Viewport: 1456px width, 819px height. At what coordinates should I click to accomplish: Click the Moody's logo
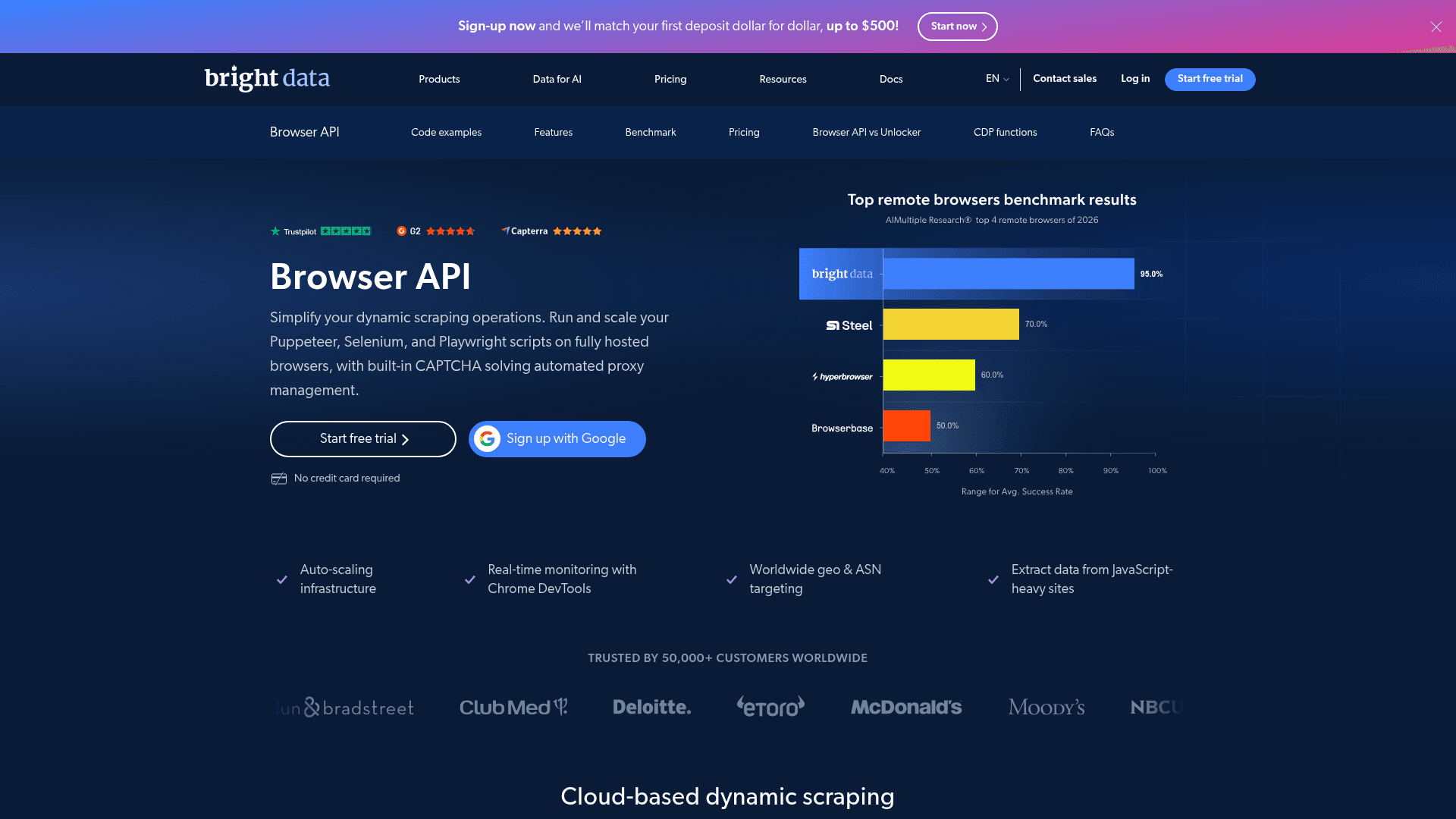[1046, 708]
